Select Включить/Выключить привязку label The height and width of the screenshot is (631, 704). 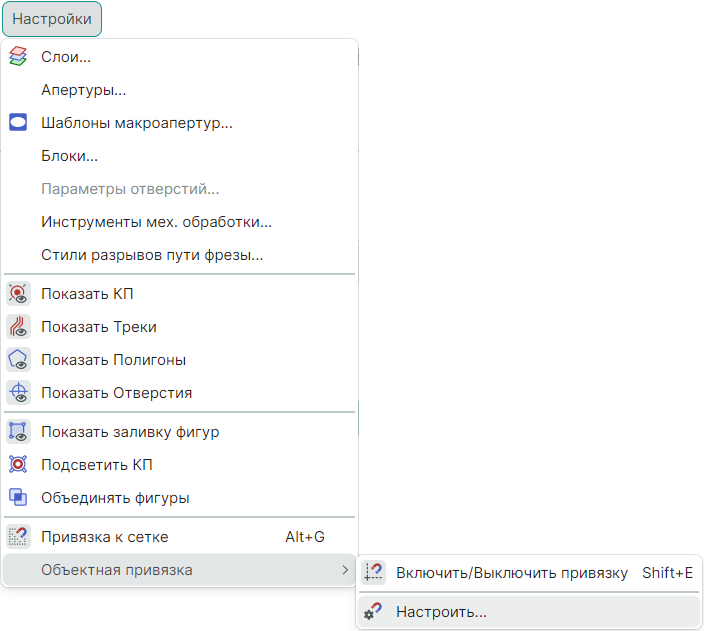pyautogui.click(x=512, y=573)
